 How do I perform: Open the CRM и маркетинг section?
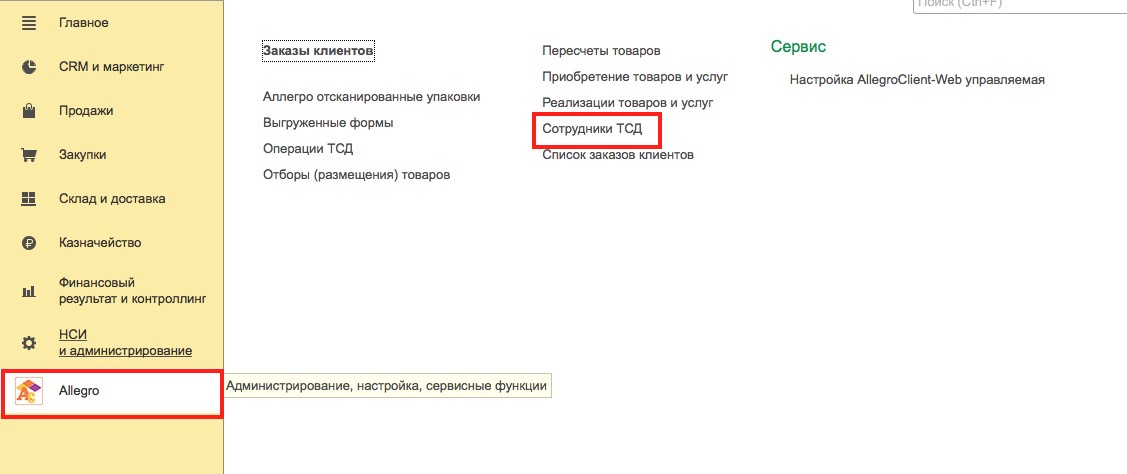click(x=111, y=68)
